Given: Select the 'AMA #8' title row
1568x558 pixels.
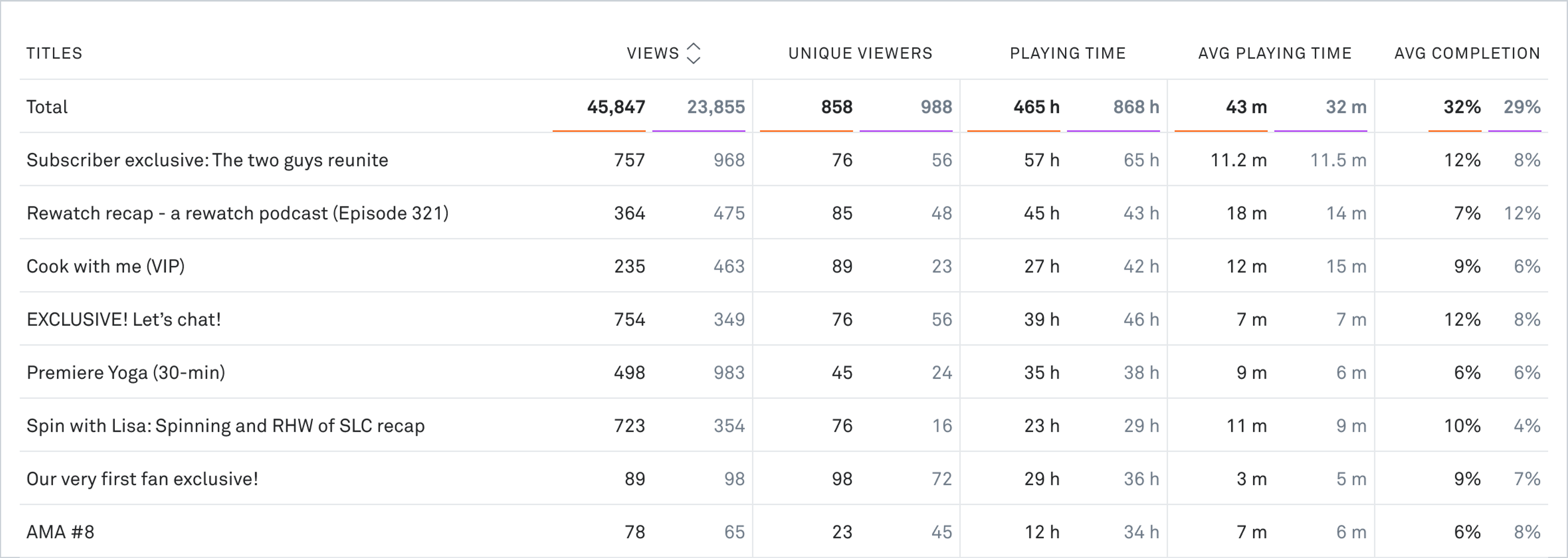Looking at the screenshot, I should click(60, 532).
